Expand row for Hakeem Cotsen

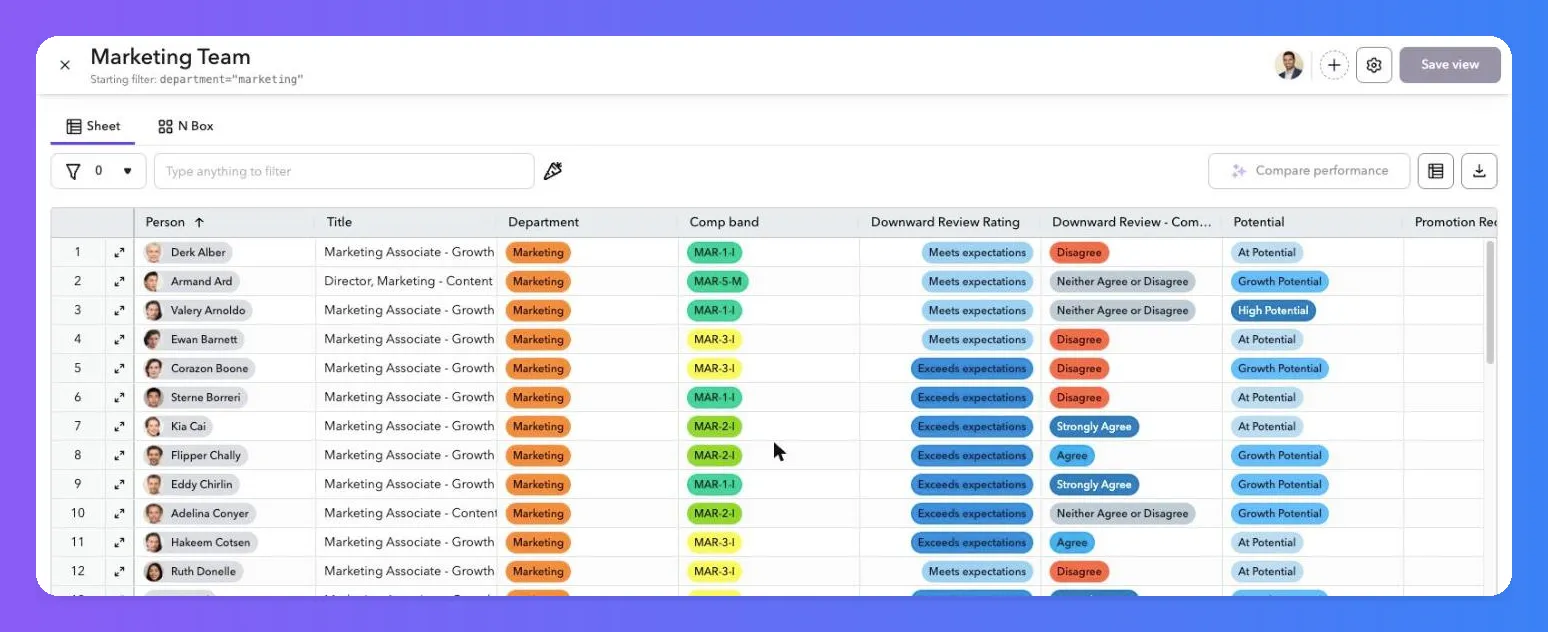[119, 543]
